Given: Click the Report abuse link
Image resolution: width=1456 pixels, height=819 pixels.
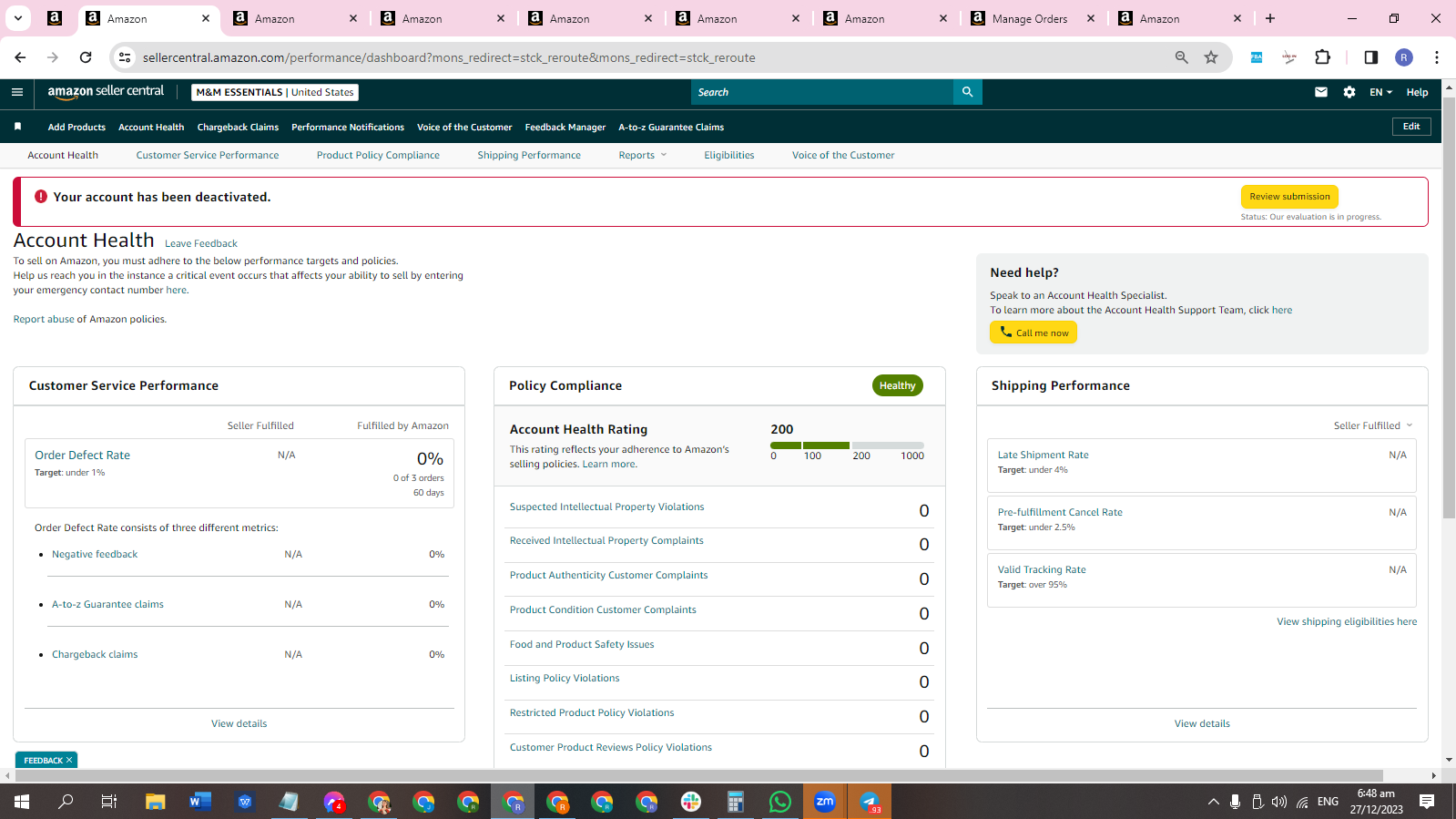Looking at the screenshot, I should pos(44,319).
